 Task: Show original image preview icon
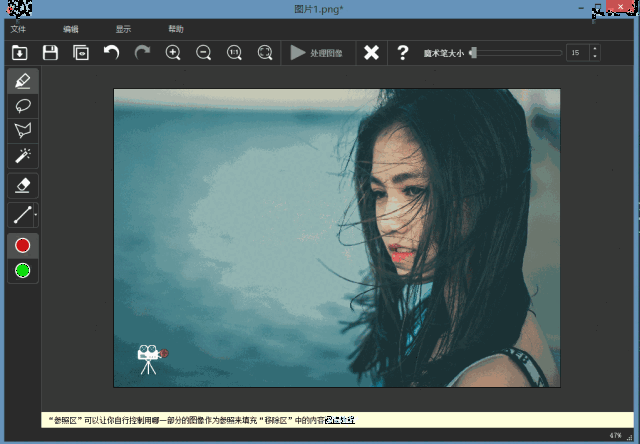(81, 53)
